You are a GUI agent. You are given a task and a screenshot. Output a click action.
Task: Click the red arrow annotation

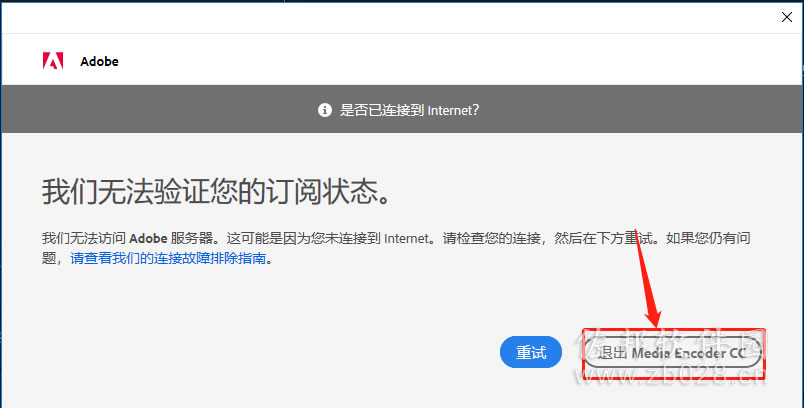[x=648, y=278]
